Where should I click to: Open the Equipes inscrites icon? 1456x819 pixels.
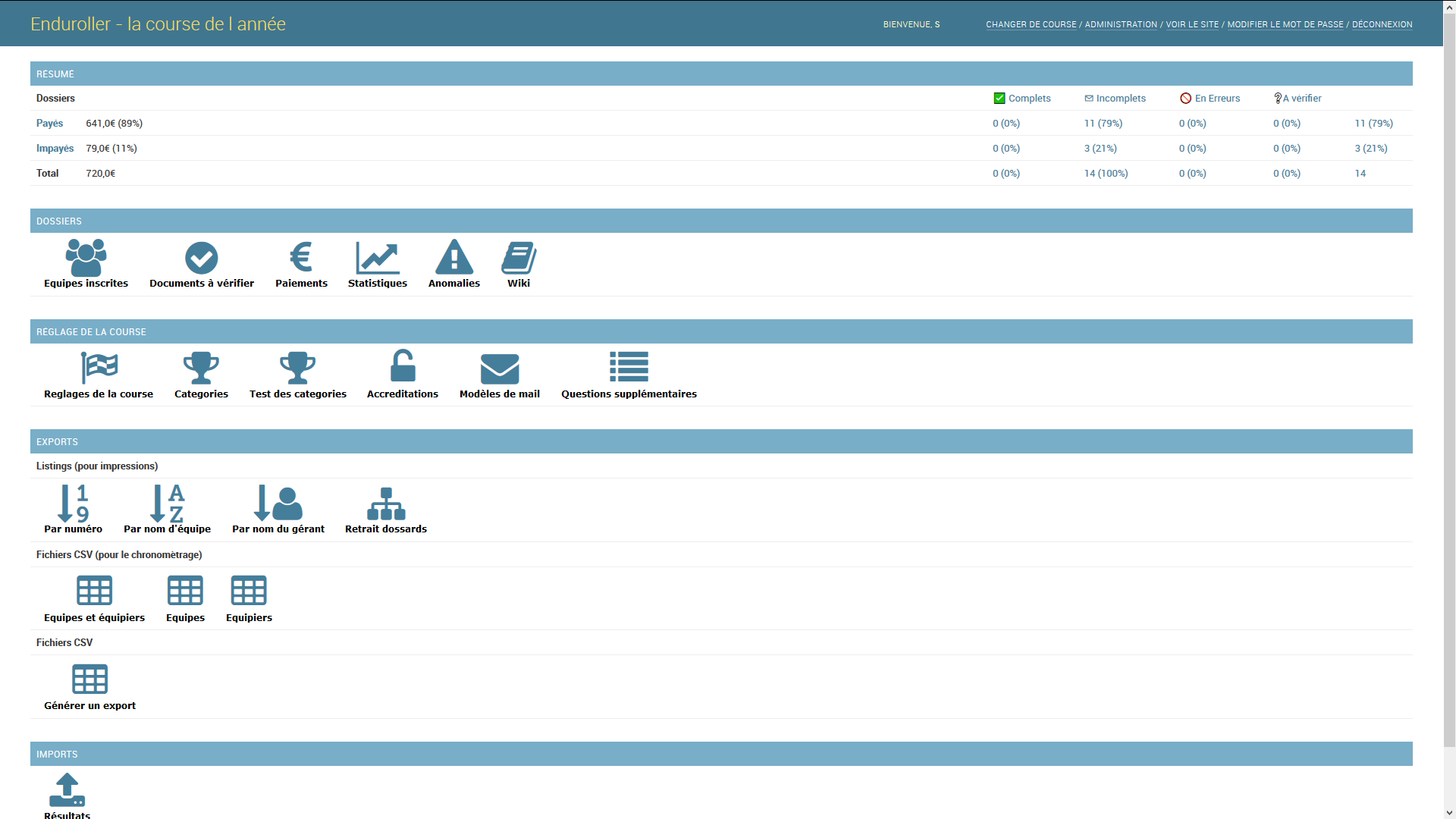tap(86, 259)
